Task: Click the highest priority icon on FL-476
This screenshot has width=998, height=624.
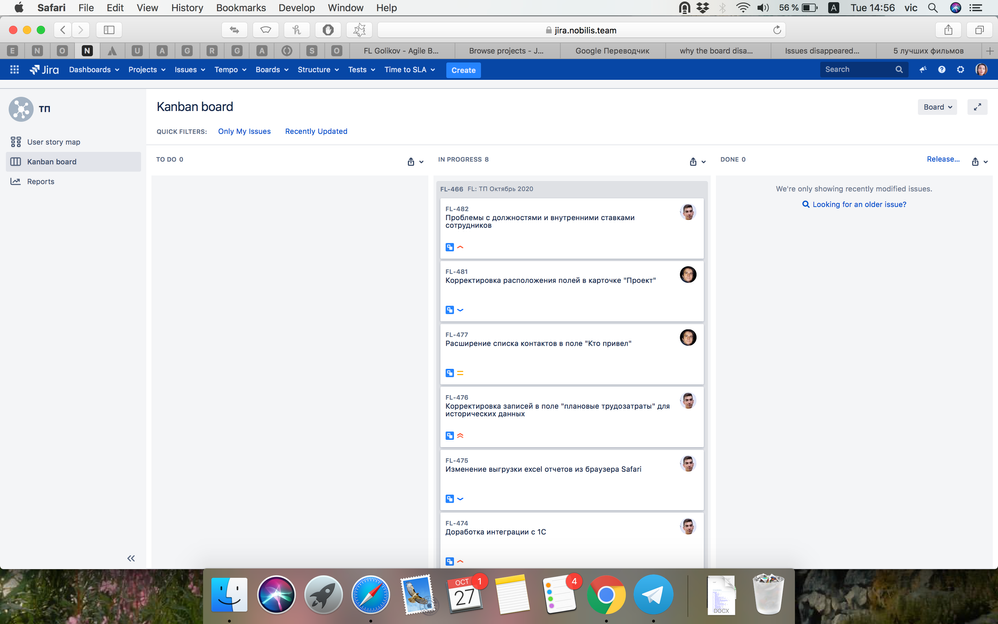Action: [460, 436]
